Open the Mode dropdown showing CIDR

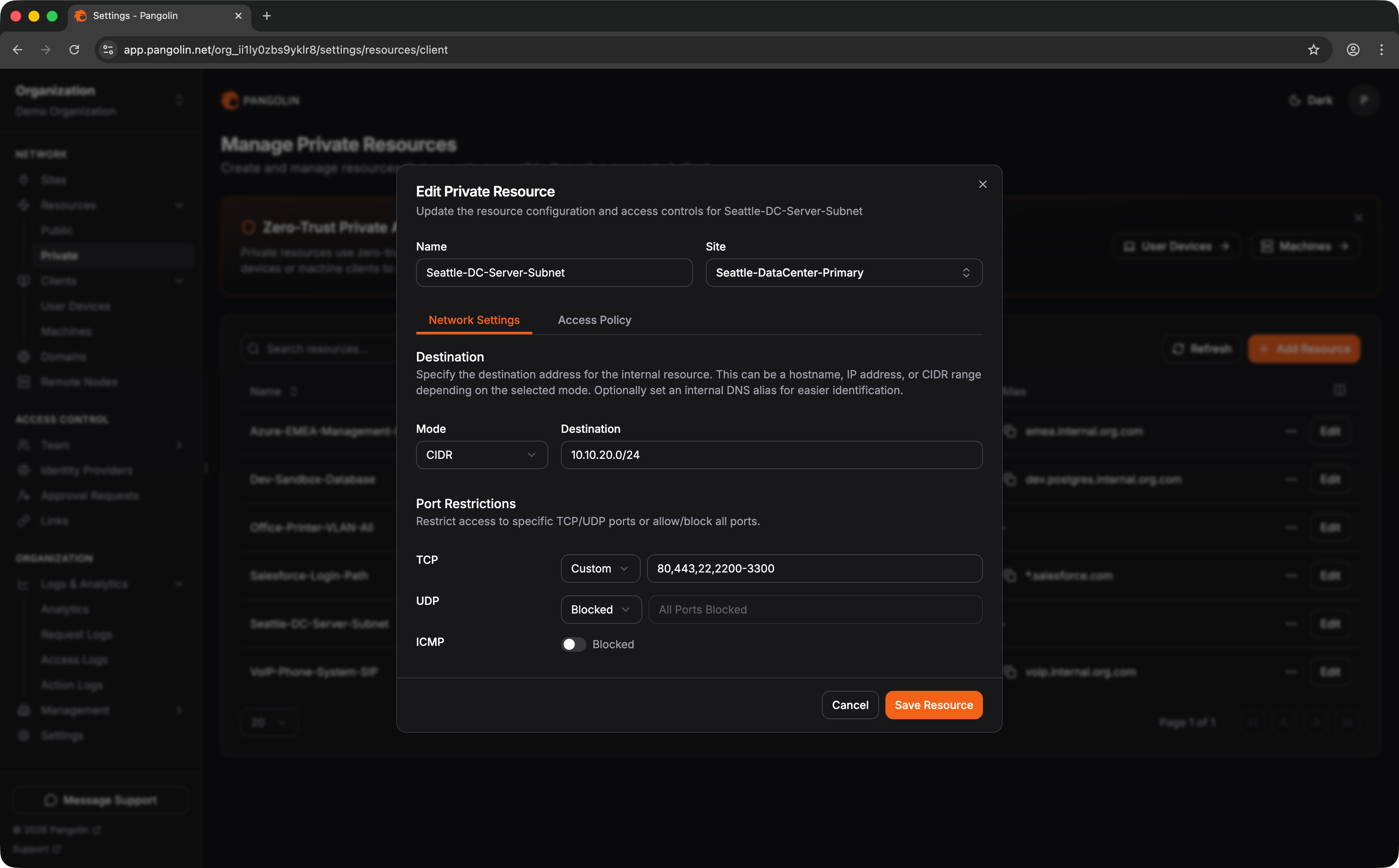tap(481, 455)
